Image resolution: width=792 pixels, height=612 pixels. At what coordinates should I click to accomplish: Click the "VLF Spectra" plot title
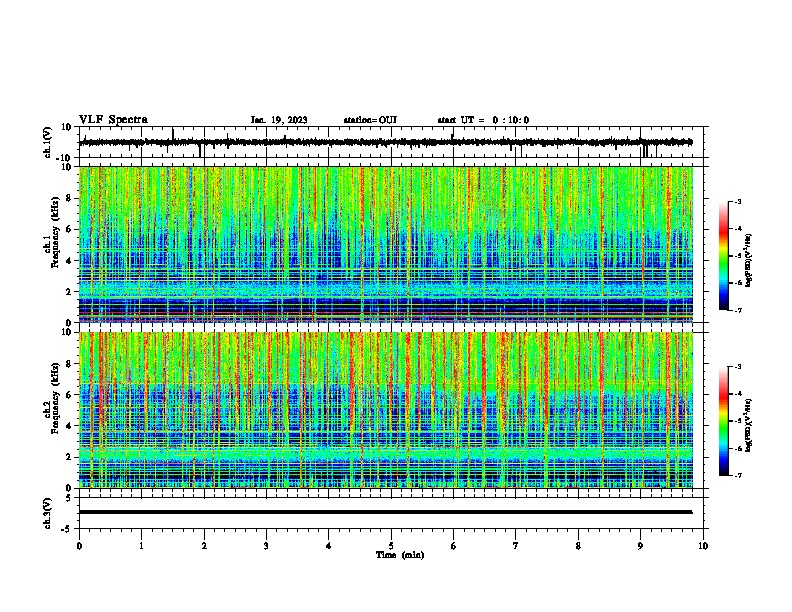pos(113,120)
